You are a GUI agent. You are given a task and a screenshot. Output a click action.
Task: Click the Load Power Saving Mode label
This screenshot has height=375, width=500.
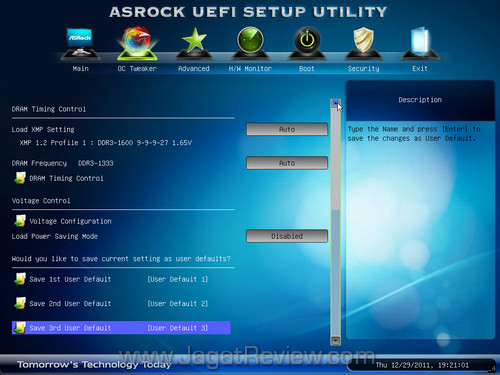click(55, 236)
